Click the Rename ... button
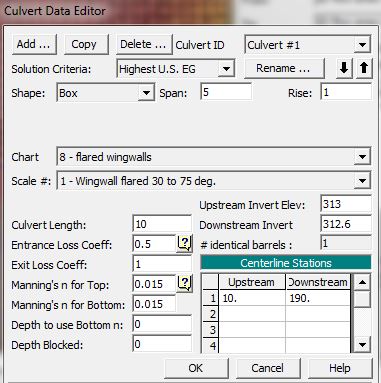Image resolution: width=381 pixels, height=383 pixels. click(x=284, y=68)
